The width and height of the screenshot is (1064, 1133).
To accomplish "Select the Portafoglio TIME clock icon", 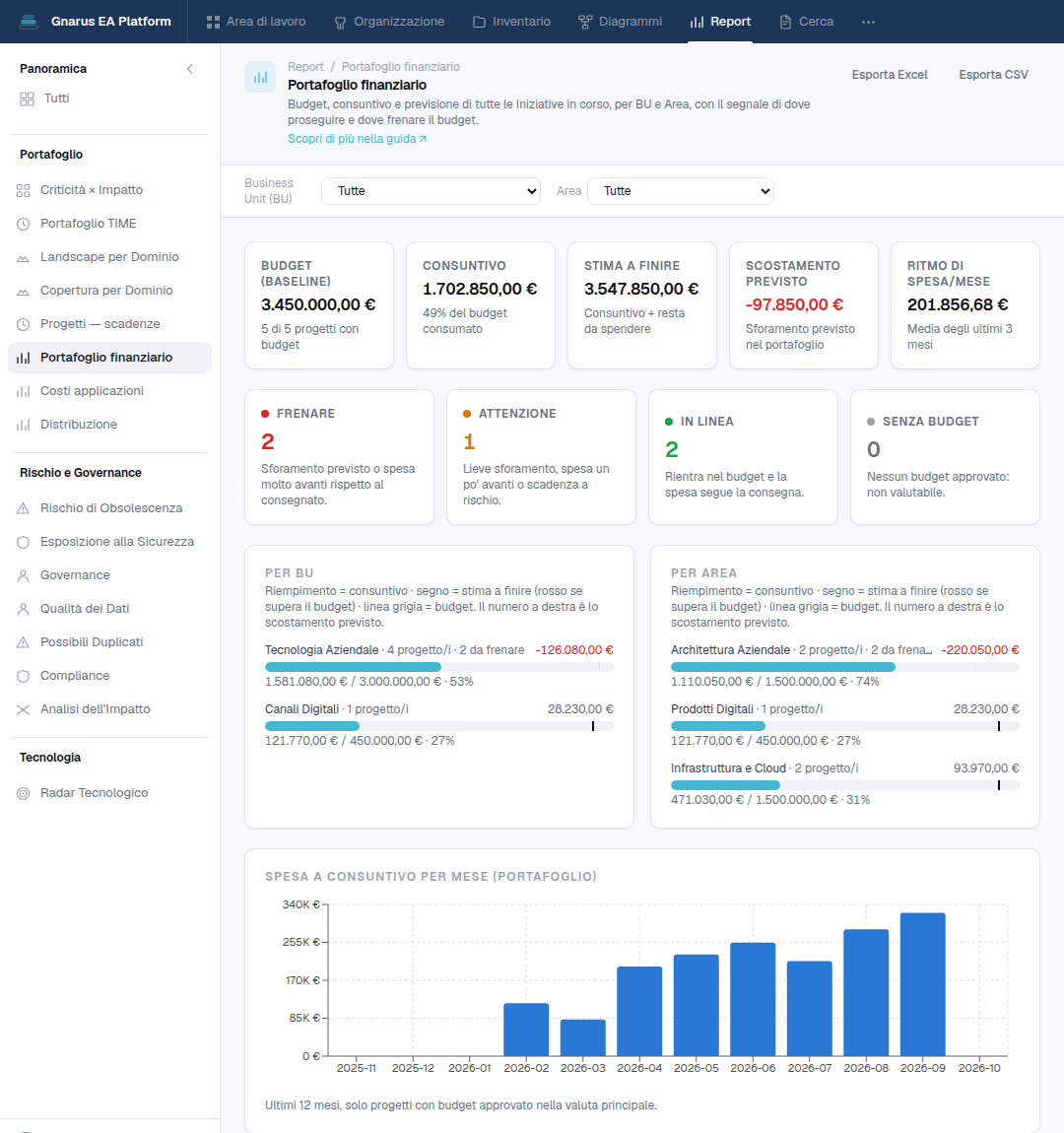I will point(23,224).
